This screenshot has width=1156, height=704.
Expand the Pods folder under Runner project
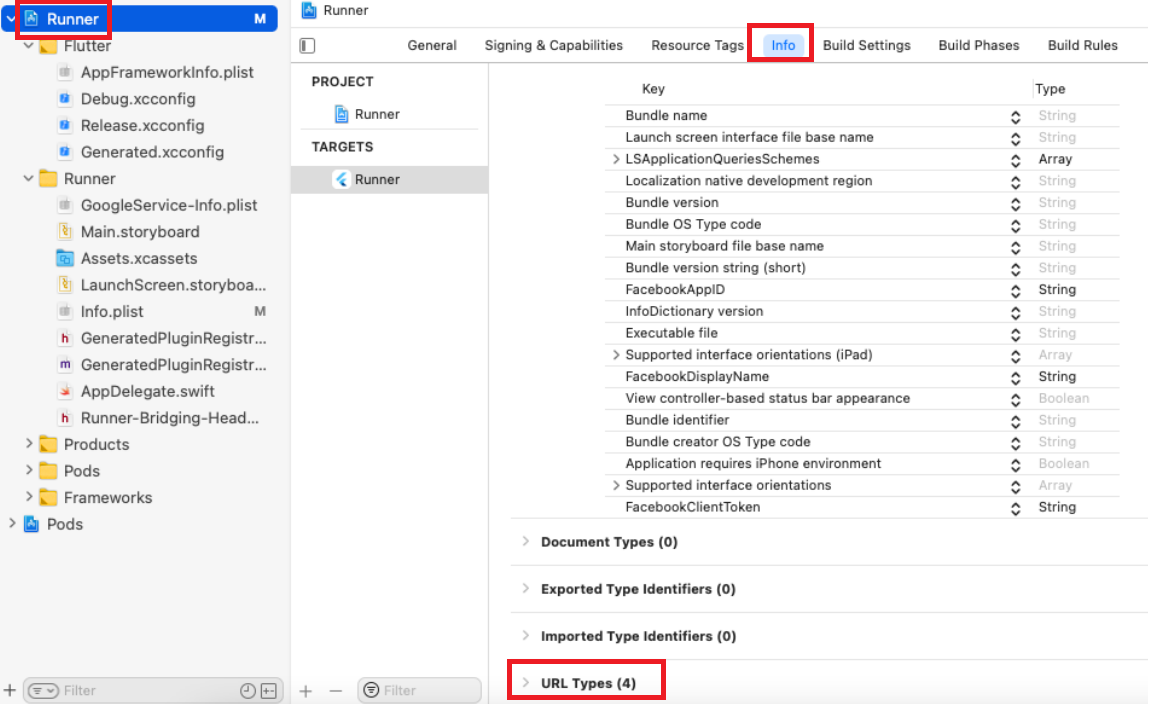tap(28, 470)
